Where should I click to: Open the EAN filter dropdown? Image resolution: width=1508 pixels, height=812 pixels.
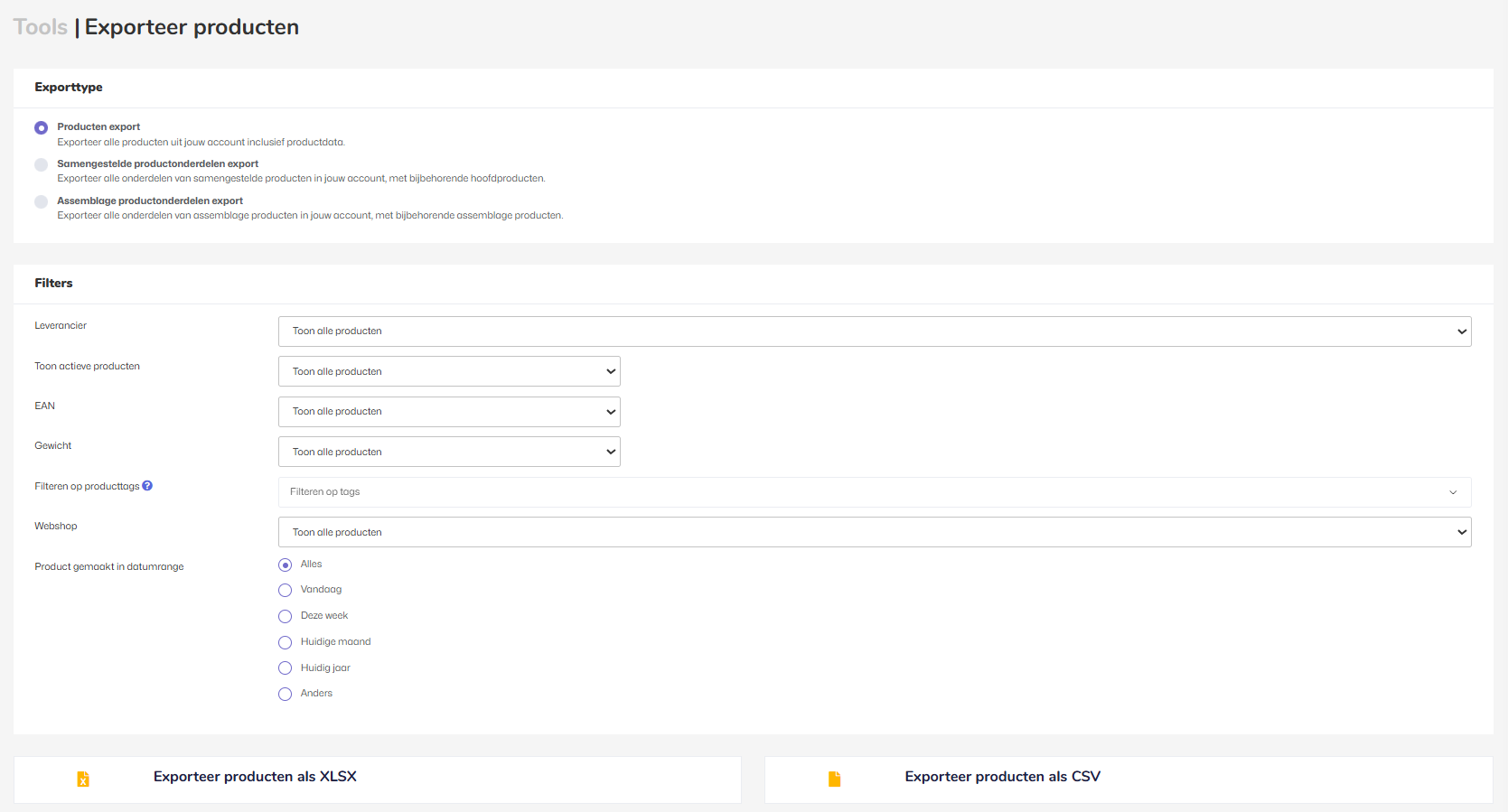pos(449,412)
